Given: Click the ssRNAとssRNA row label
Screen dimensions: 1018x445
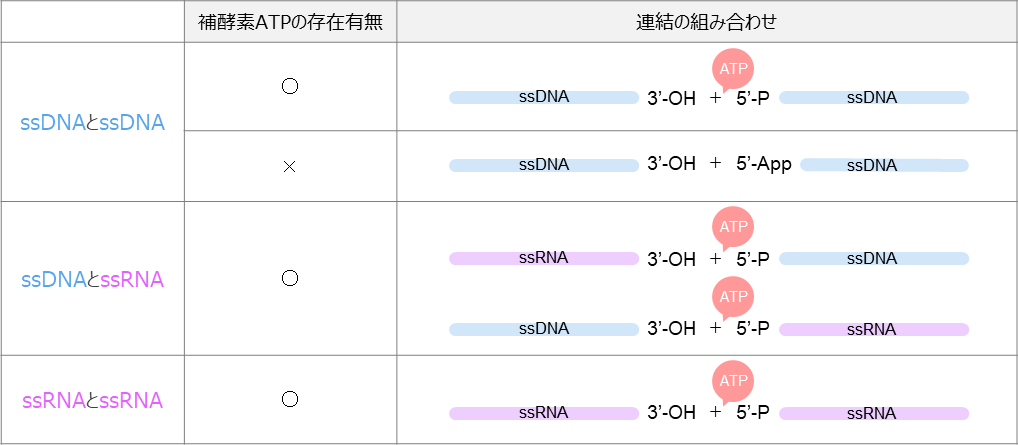Looking at the screenshot, I should [x=92, y=401].
